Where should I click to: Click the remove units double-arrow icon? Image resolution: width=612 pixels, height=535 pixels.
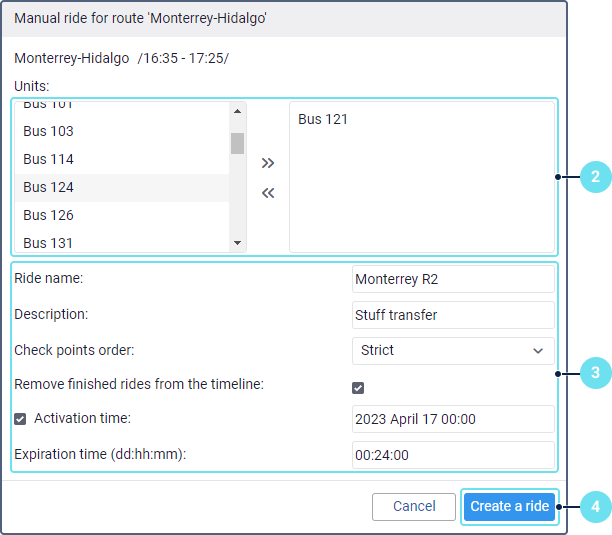point(267,193)
